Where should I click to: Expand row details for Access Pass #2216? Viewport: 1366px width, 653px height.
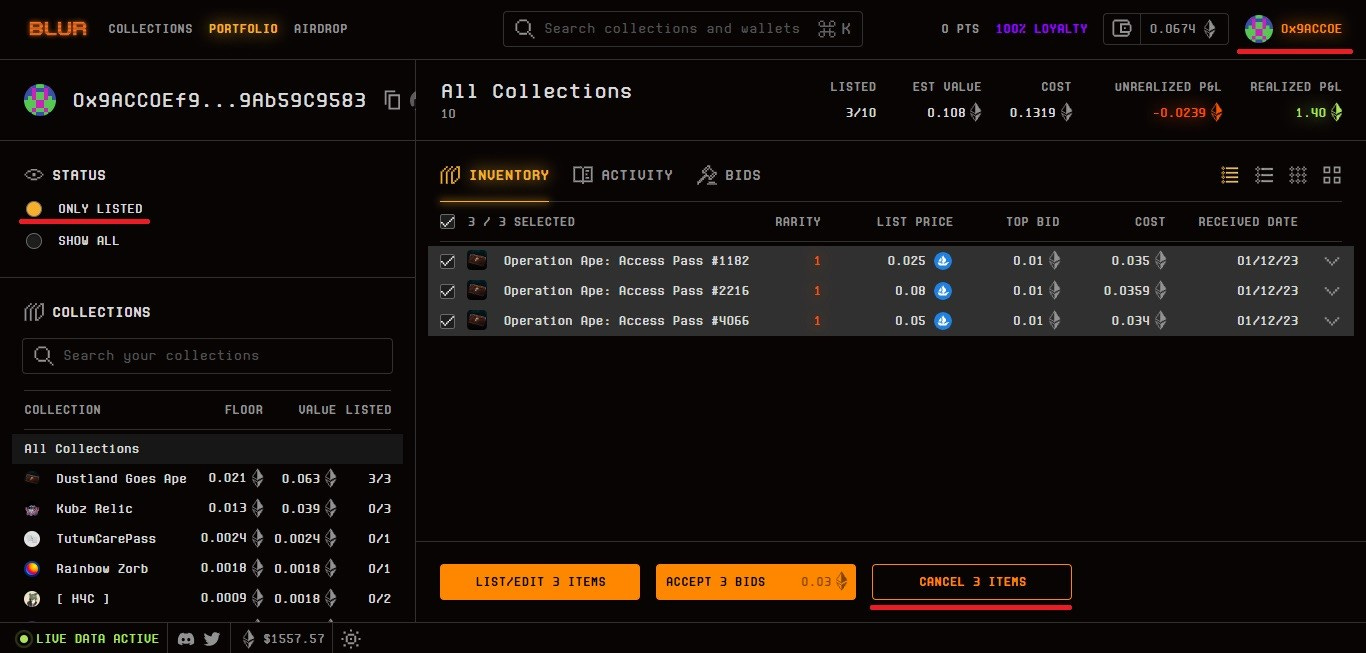coord(1331,291)
